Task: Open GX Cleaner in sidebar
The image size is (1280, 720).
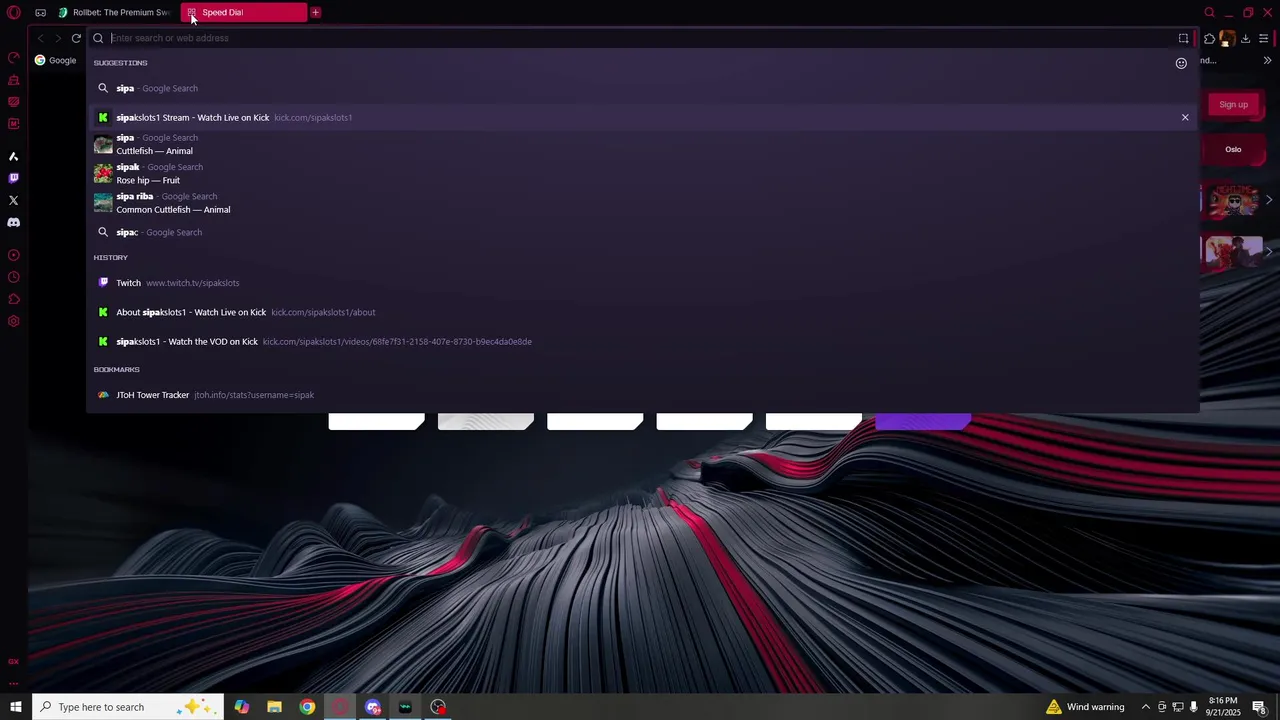Action: pyautogui.click(x=14, y=80)
